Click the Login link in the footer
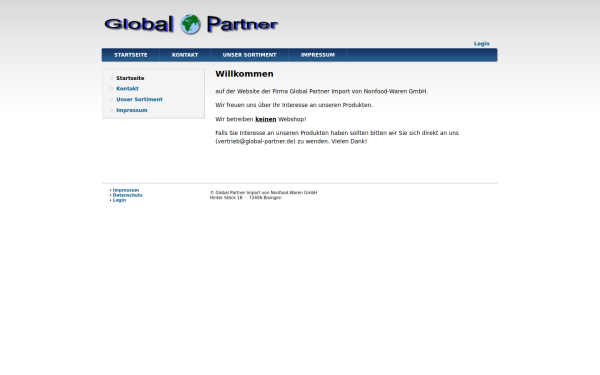Image resolution: width=600 pixels, height=375 pixels. click(x=119, y=200)
